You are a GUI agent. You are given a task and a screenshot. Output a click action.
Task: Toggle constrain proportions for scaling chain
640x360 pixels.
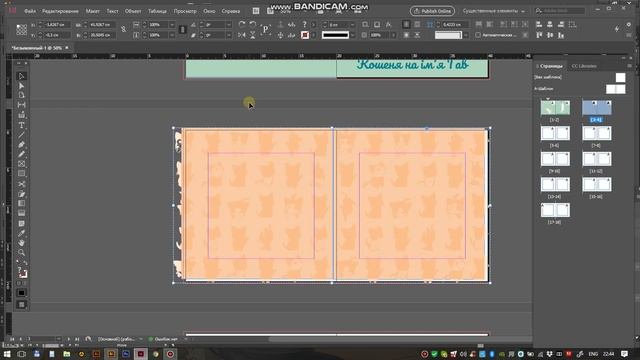pyautogui.click(x=182, y=30)
